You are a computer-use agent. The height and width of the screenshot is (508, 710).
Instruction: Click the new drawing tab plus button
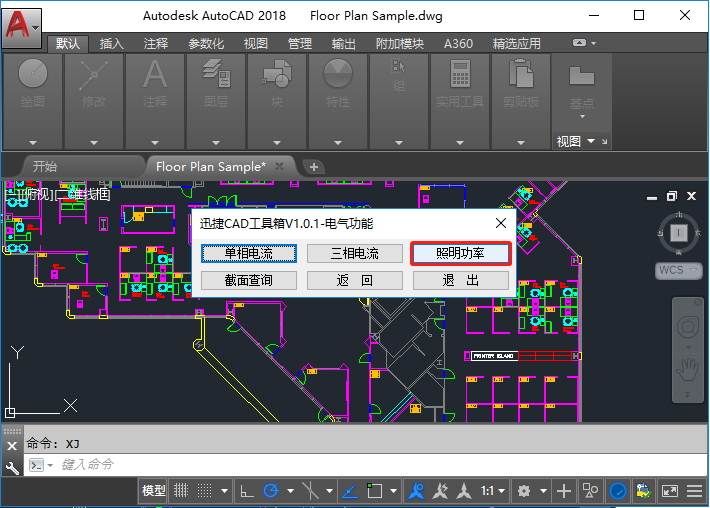[x=313, y=167]
